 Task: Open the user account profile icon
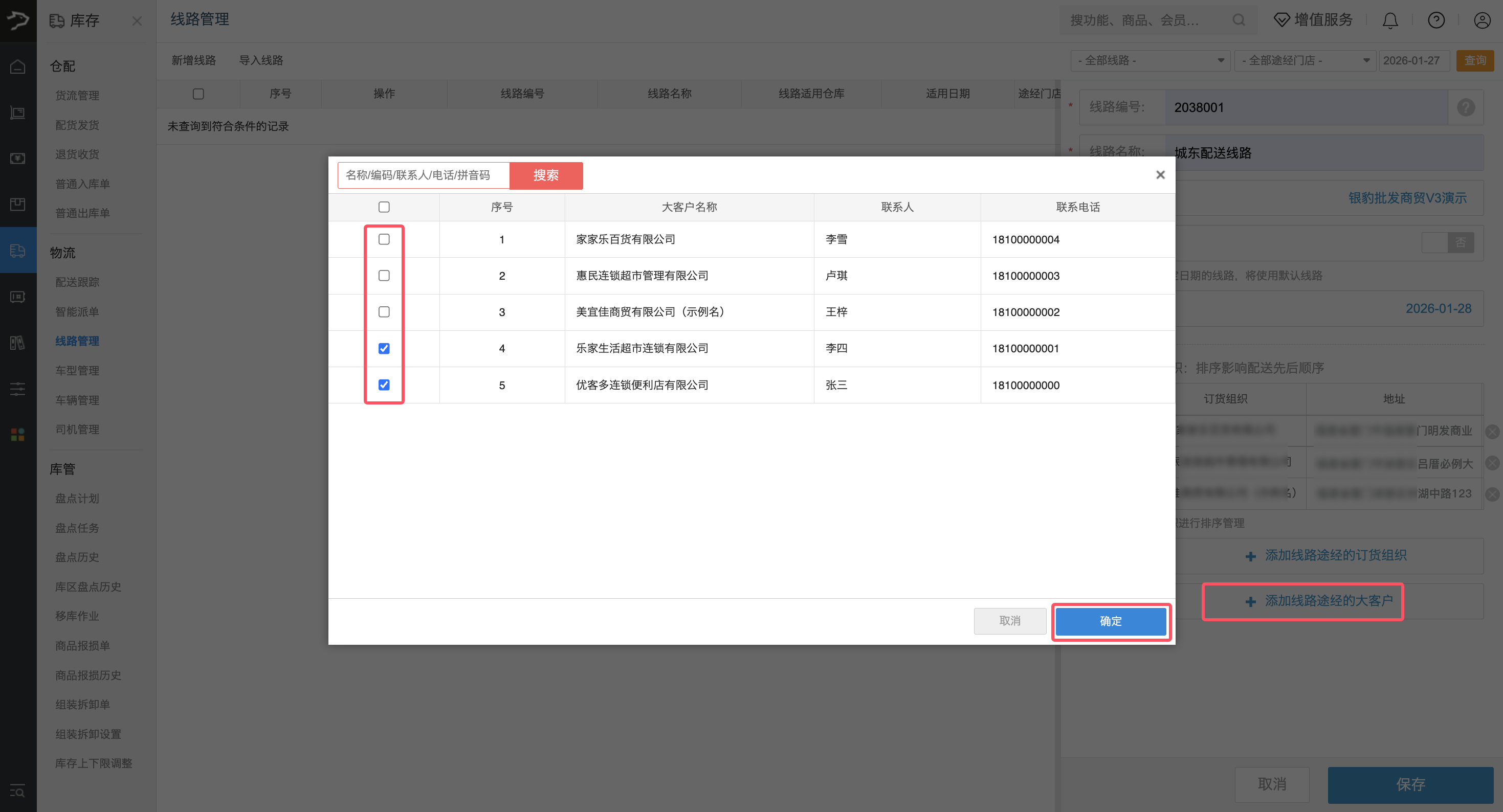pyautogui.click(x=1482, y=20)
